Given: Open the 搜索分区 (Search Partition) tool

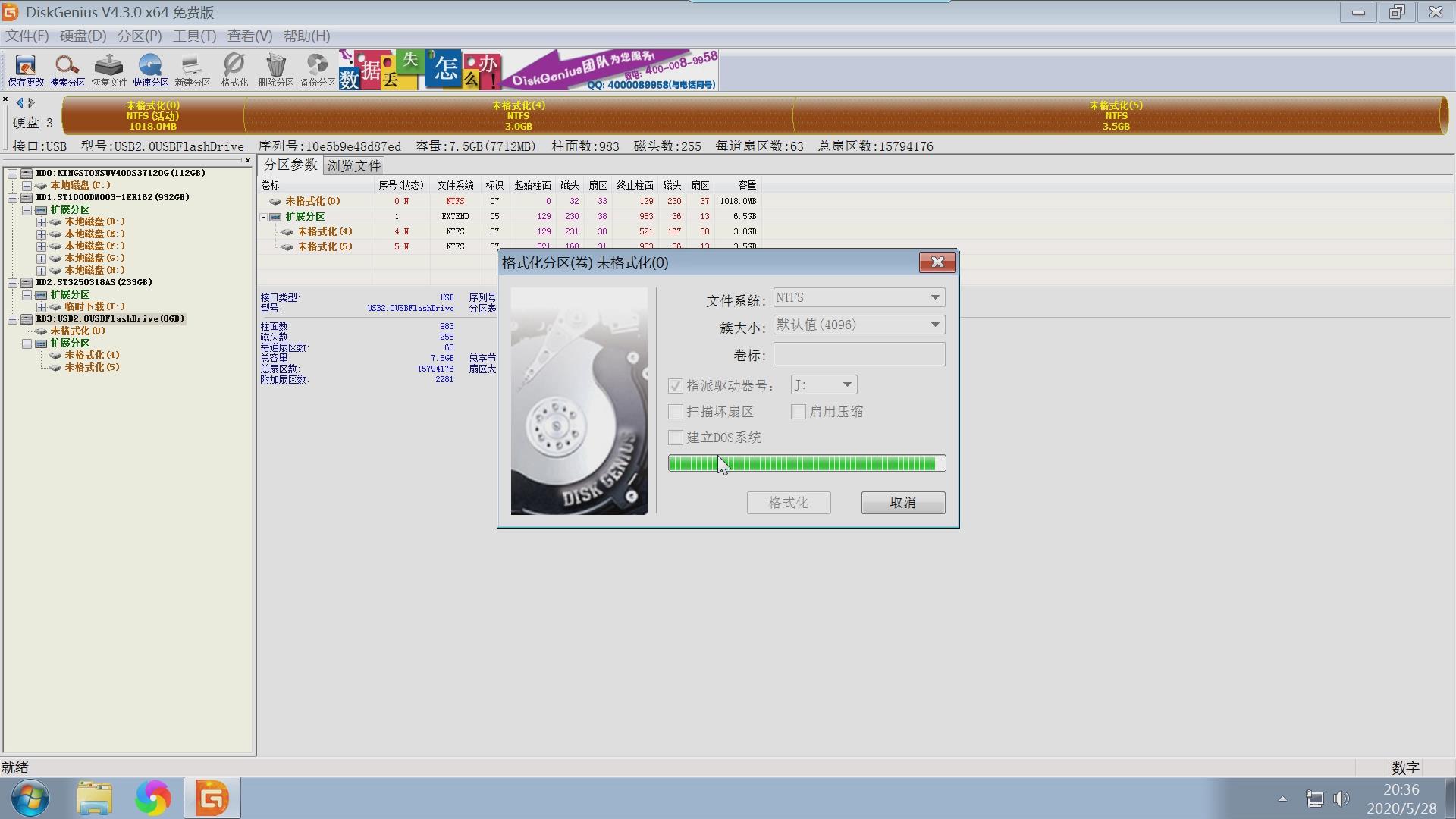Looking at the screenshot, I should pos(67,70).
